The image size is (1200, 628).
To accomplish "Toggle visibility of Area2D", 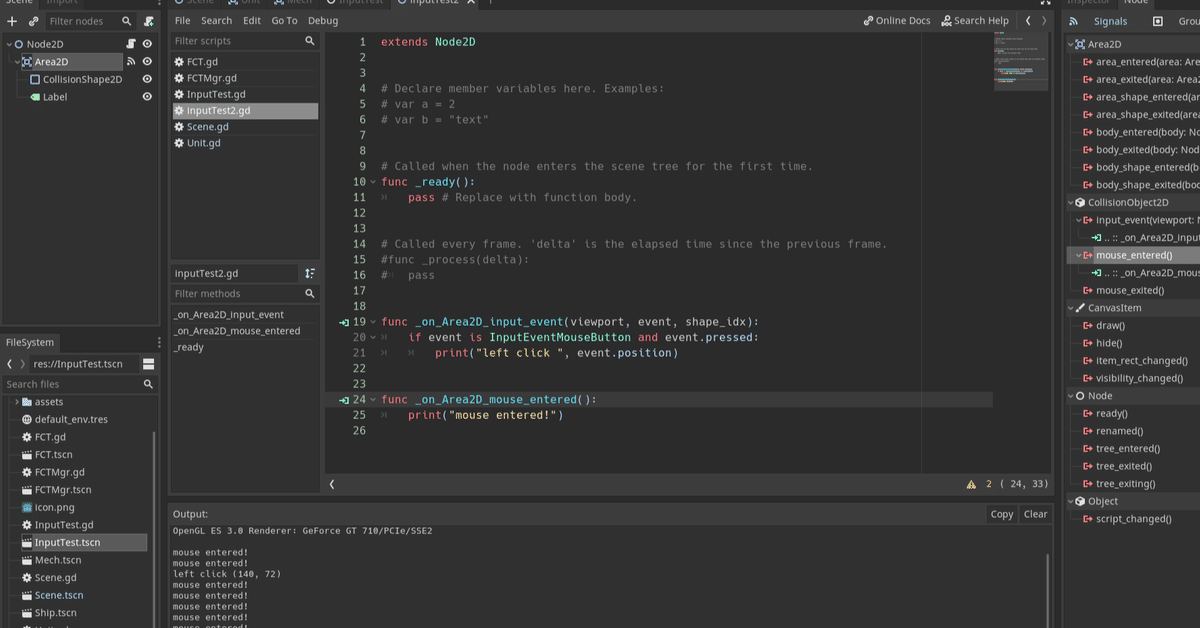I will click(147, 62).
